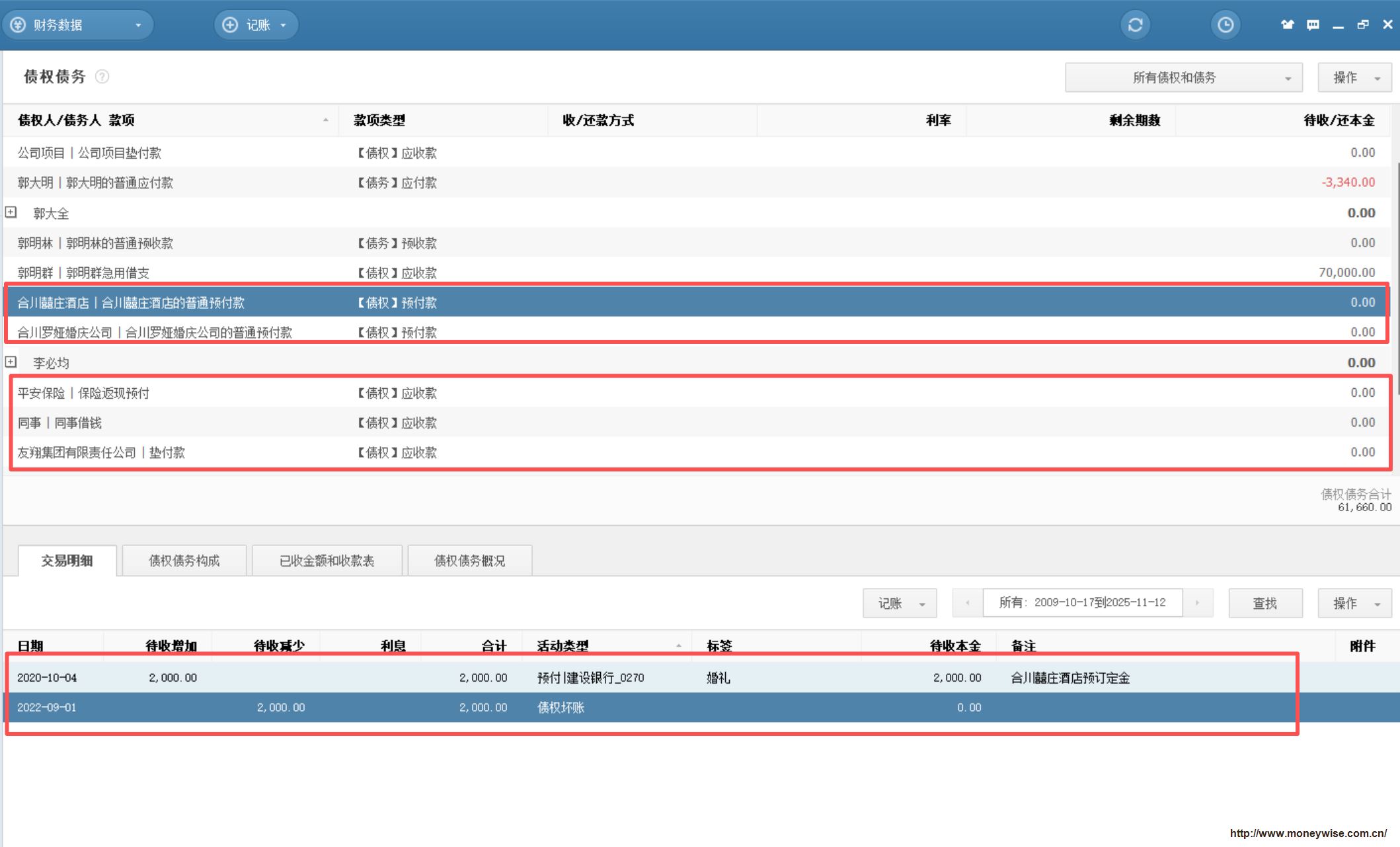This screenshot has height=847, width=1400.
Task: Open the feedback message bubble icon
Action: (x=1313, y=25)
